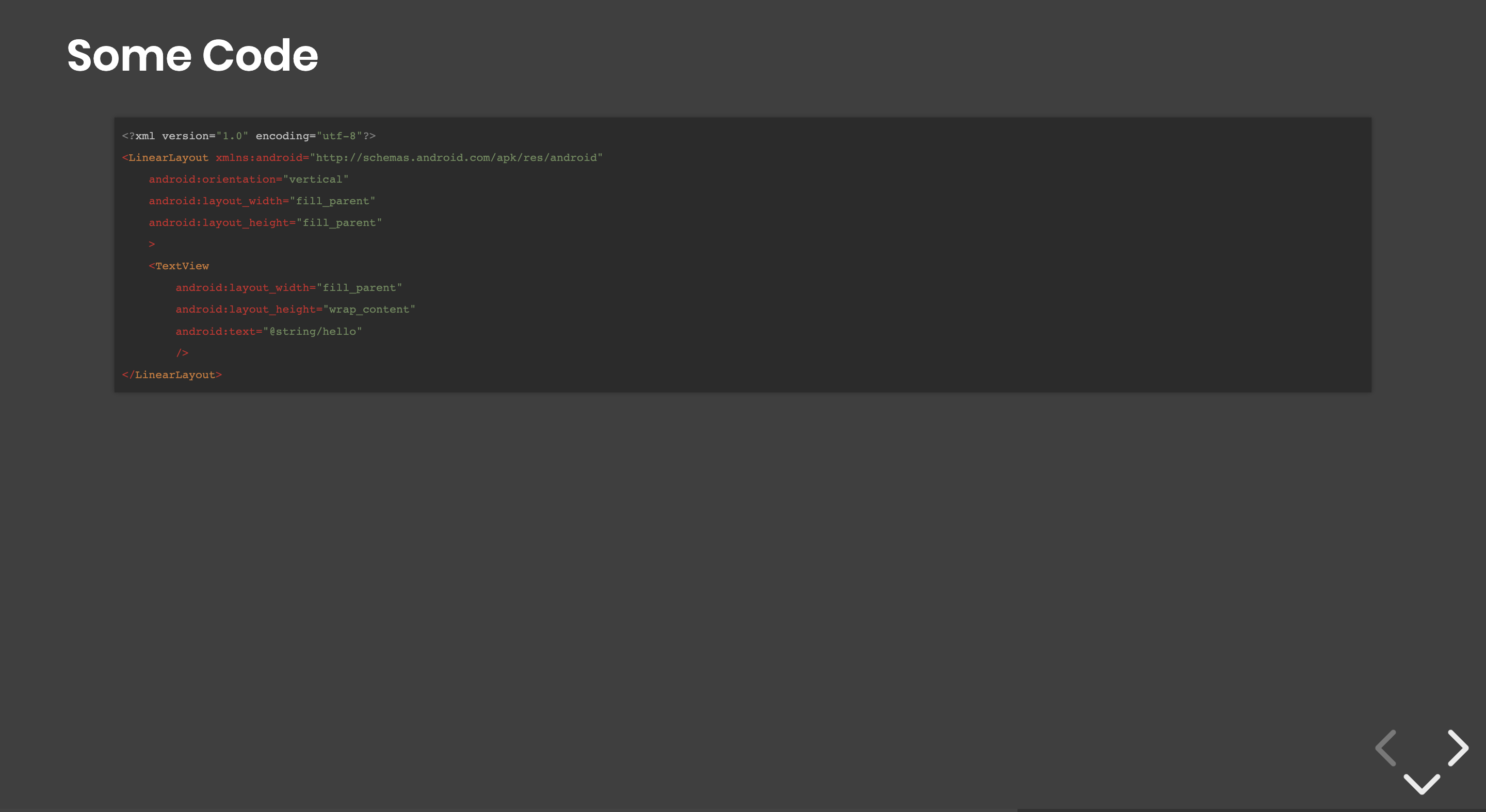The width and height of the screenshot is (1486, 812).
Task: Go to the next slide with right arrow
Action: click(1459, 748)
